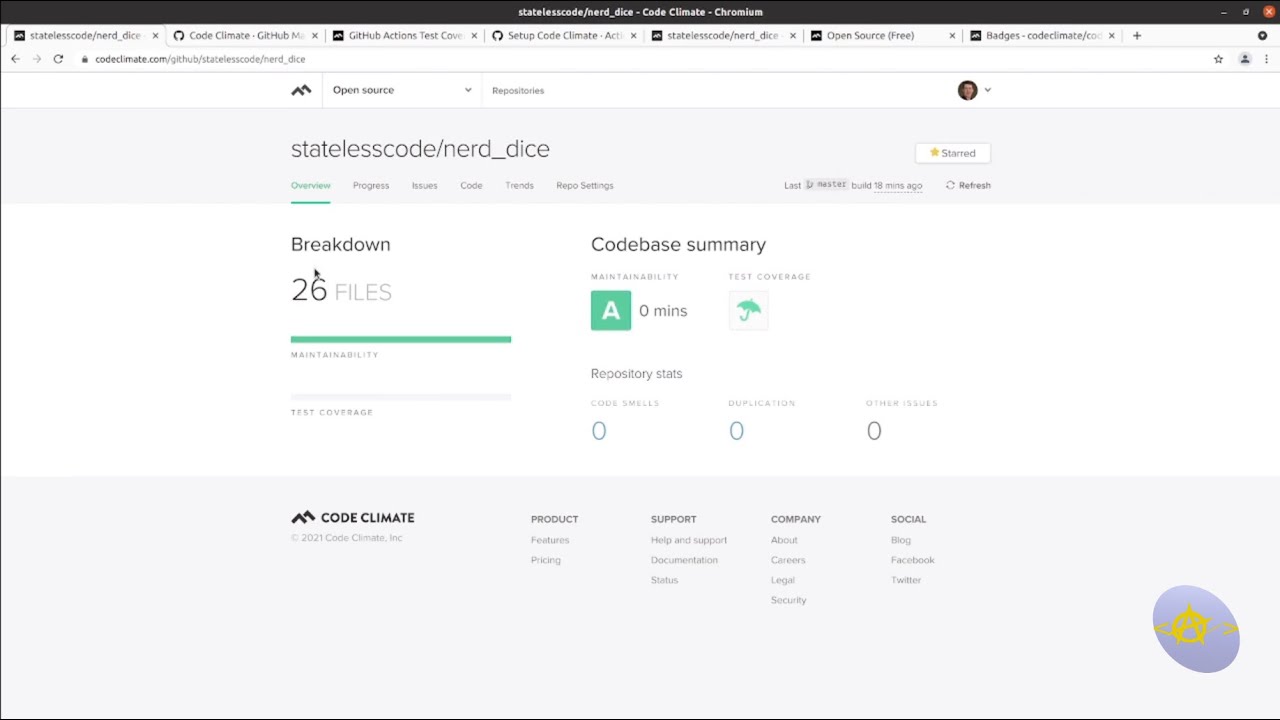This screenshot has height=720, width=1280.
Task: Click the '18 mins ago' build time
Action: [897, 185]
